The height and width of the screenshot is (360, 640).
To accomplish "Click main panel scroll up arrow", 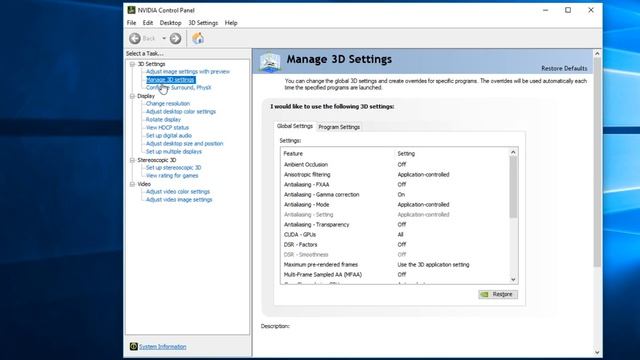I will [x=597, y=53].
